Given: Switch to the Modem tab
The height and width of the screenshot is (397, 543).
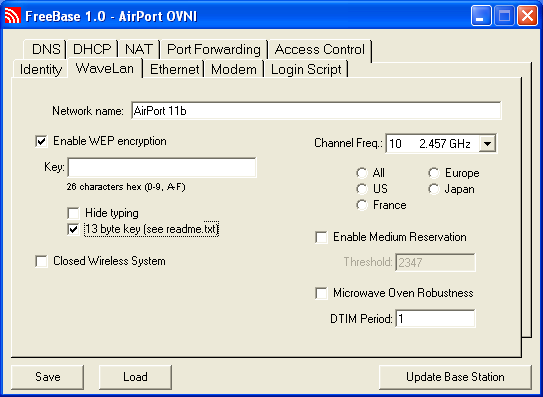Looking at the screenshot, I should click(234, 69).
